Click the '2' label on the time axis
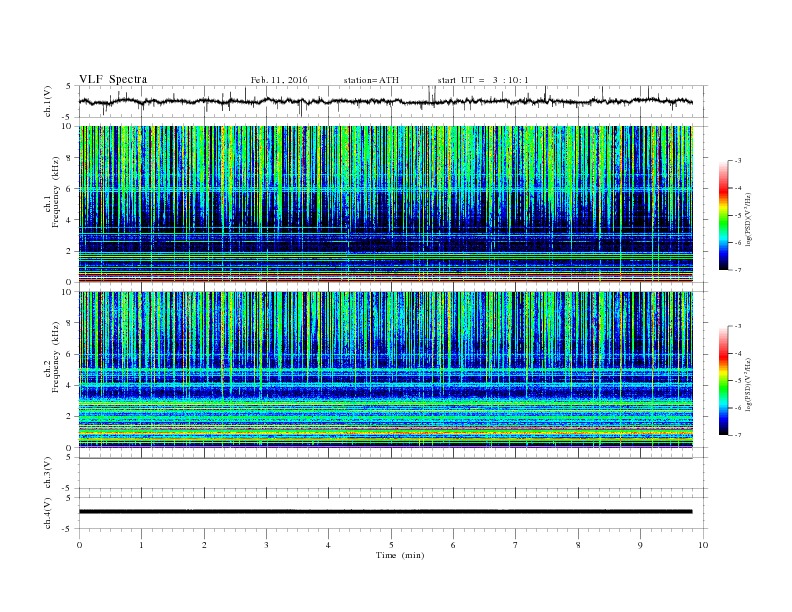792x612 pixels. 204,545
